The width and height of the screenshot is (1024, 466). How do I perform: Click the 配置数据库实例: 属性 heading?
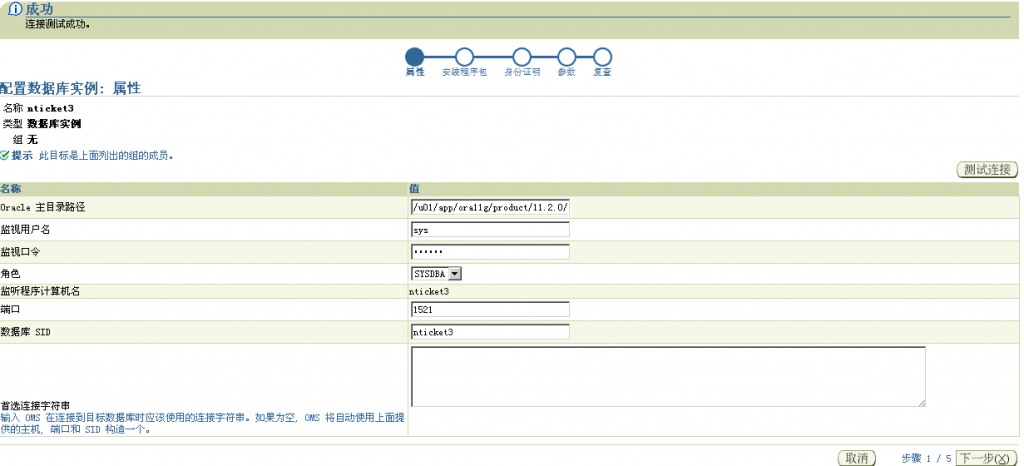(71, 88)
